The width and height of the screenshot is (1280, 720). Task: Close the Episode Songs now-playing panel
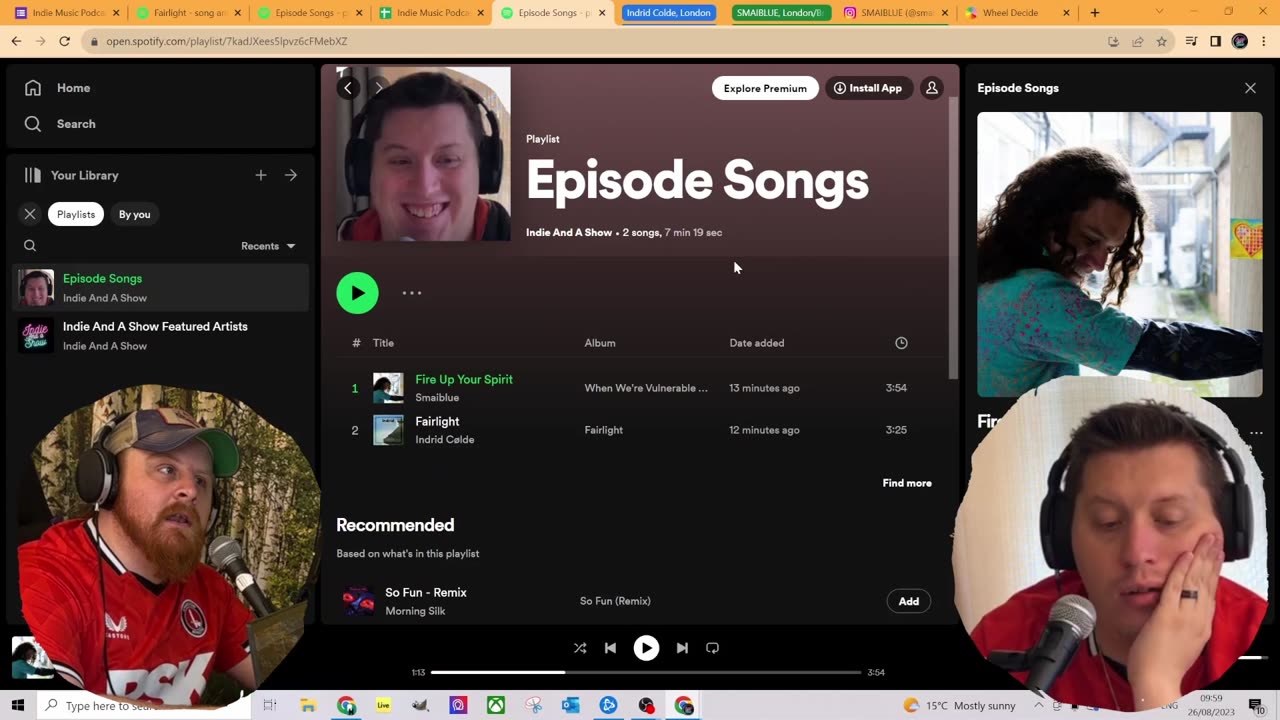pos(1250,88)
